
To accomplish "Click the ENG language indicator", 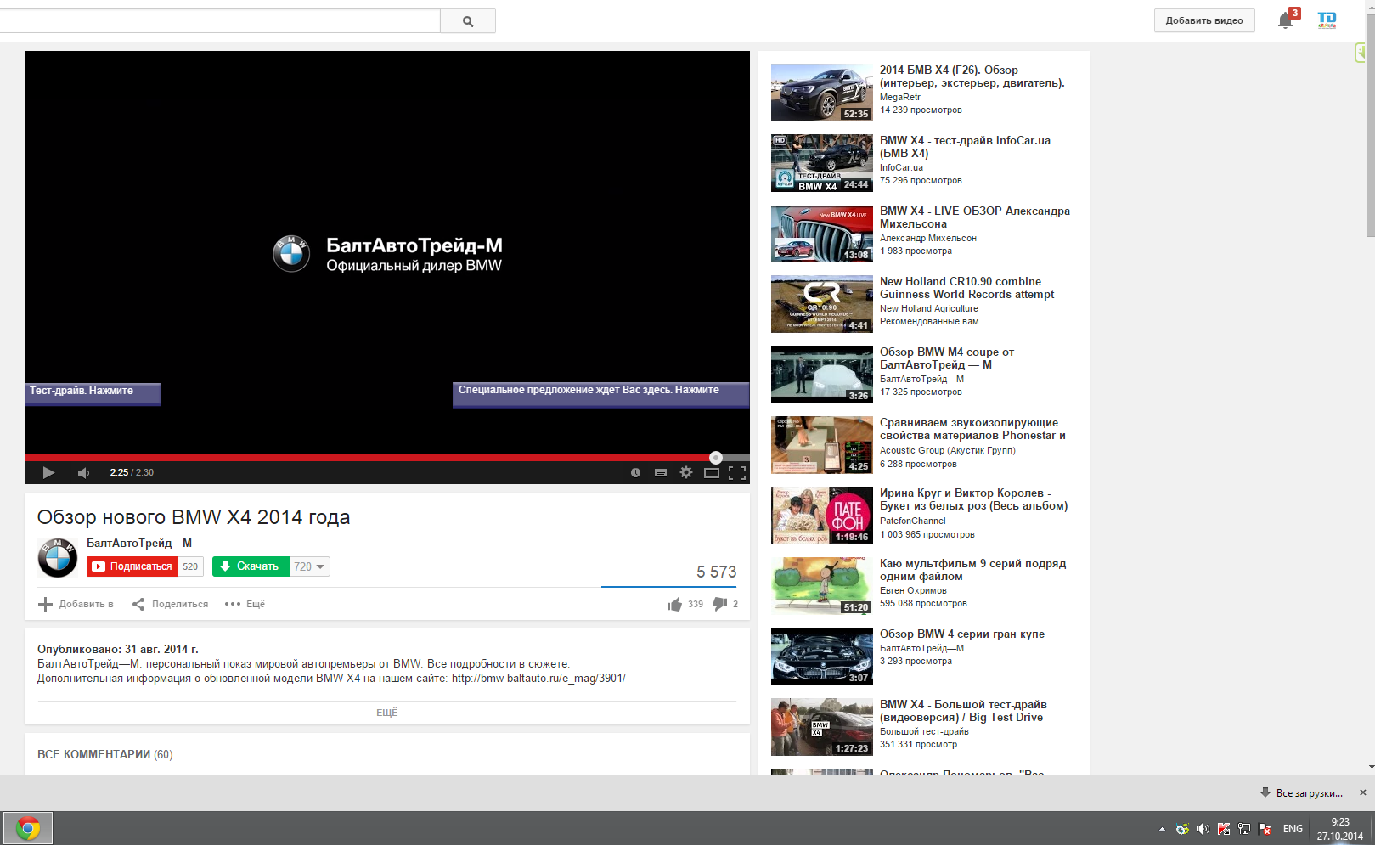I will [1293, 829].
